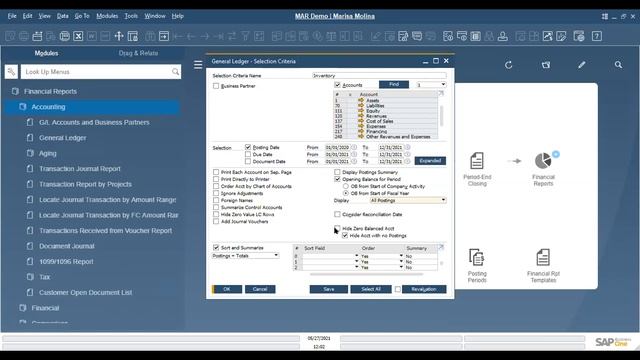Open the level dropdown beside Find
Image resolution: width=640 pixels, height=360 pixels.
[x=443, y=85]
